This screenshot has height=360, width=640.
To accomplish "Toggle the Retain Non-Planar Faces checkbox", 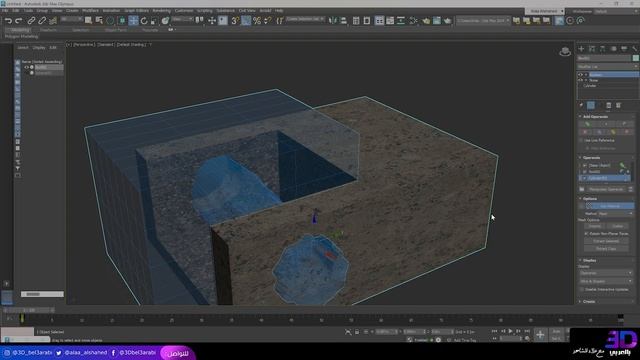I will [586, 234].
